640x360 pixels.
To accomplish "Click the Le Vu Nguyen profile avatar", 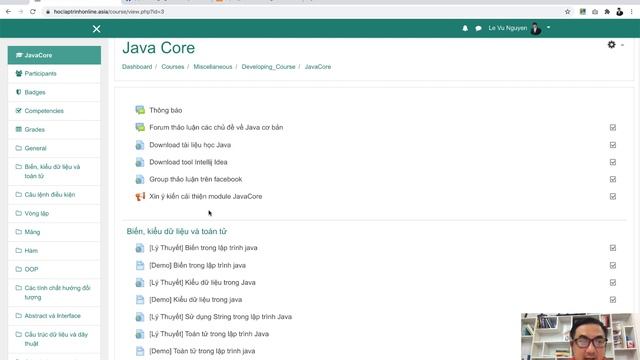I will click(x=536, y=28).
